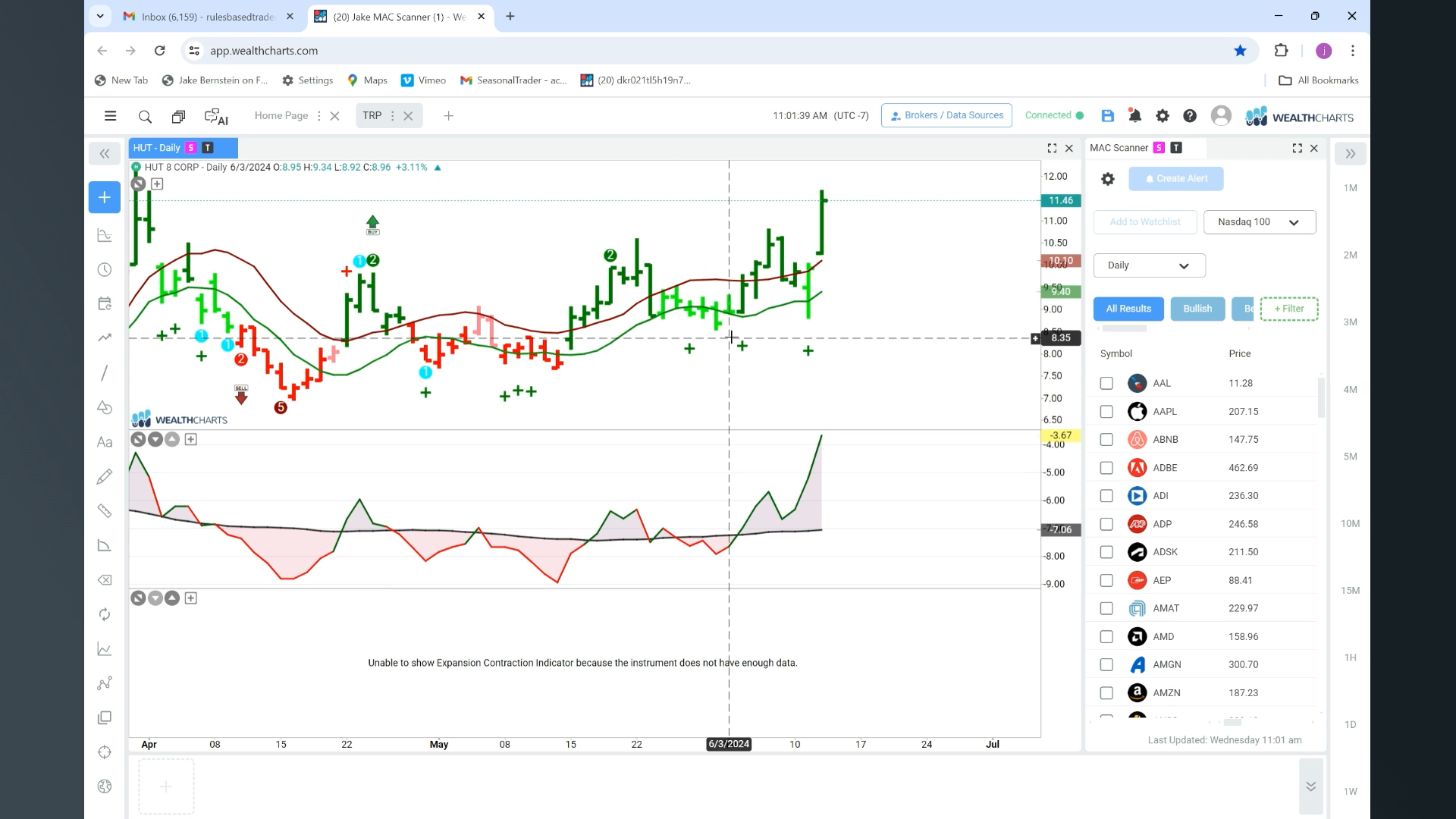Open the SeasonalTrader bookmark
The height and width of the screenshot is (819, 1456).
click(513, 80)
